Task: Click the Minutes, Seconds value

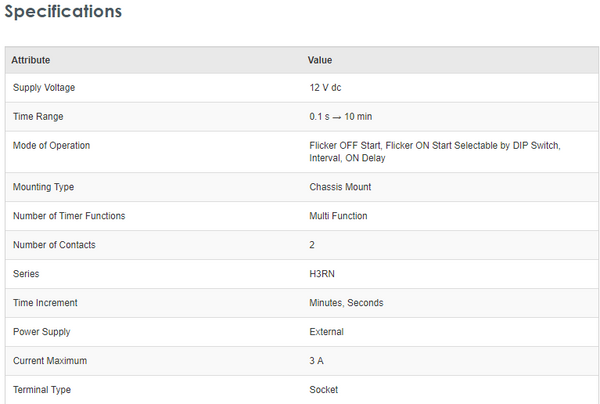Action: [x=346, y=303]
